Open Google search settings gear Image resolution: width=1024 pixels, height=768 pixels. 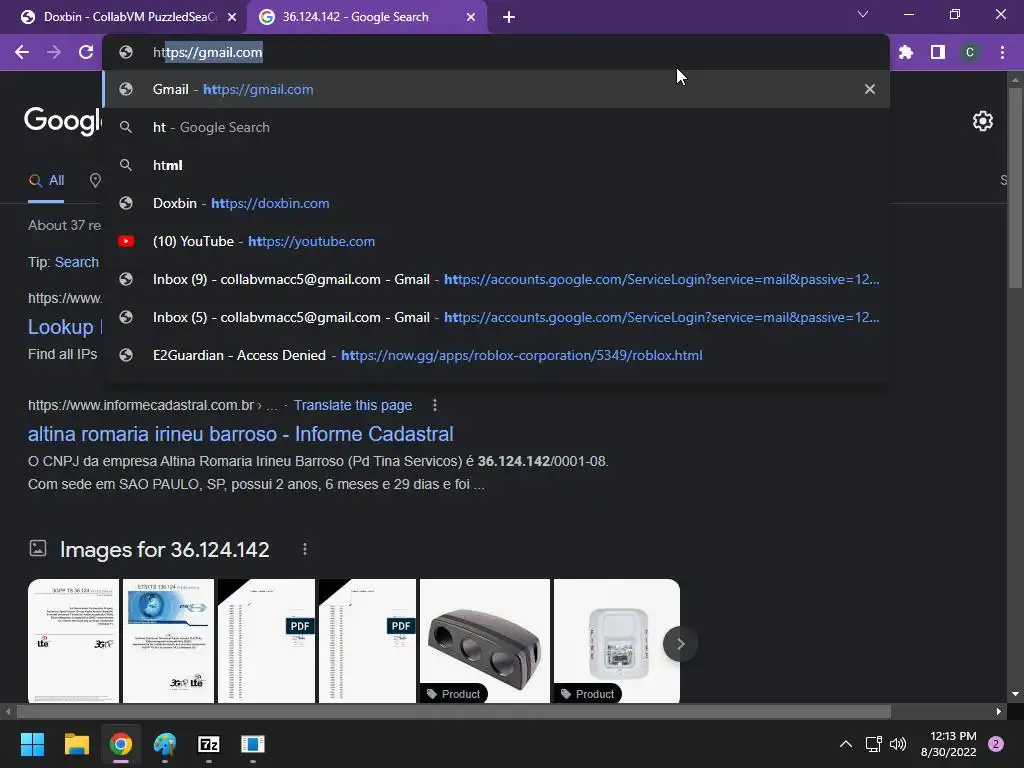pyautogui.click(x=983, y=121)
